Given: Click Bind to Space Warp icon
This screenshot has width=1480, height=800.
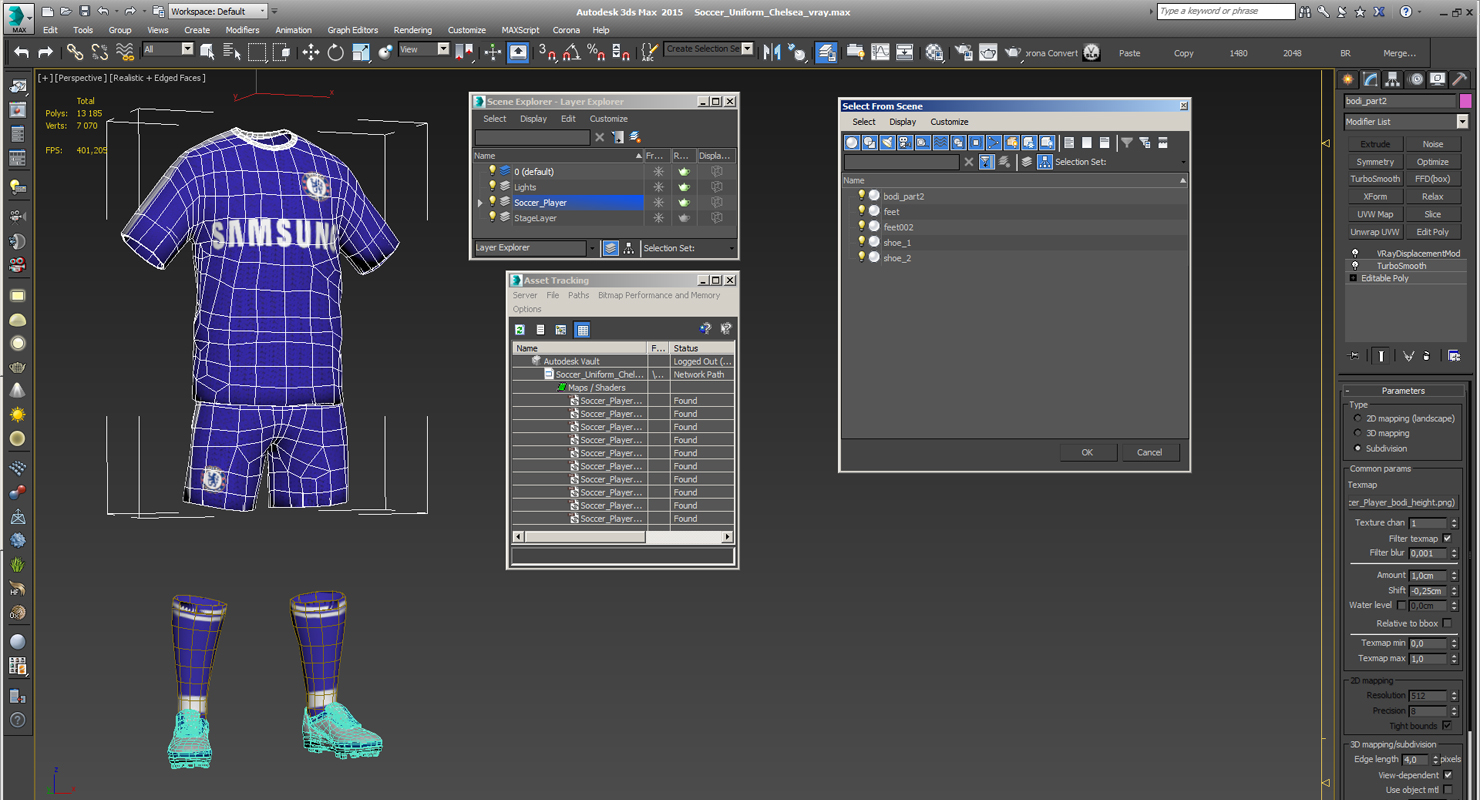Looking at the screenshot, I should [x=125, y=52].
